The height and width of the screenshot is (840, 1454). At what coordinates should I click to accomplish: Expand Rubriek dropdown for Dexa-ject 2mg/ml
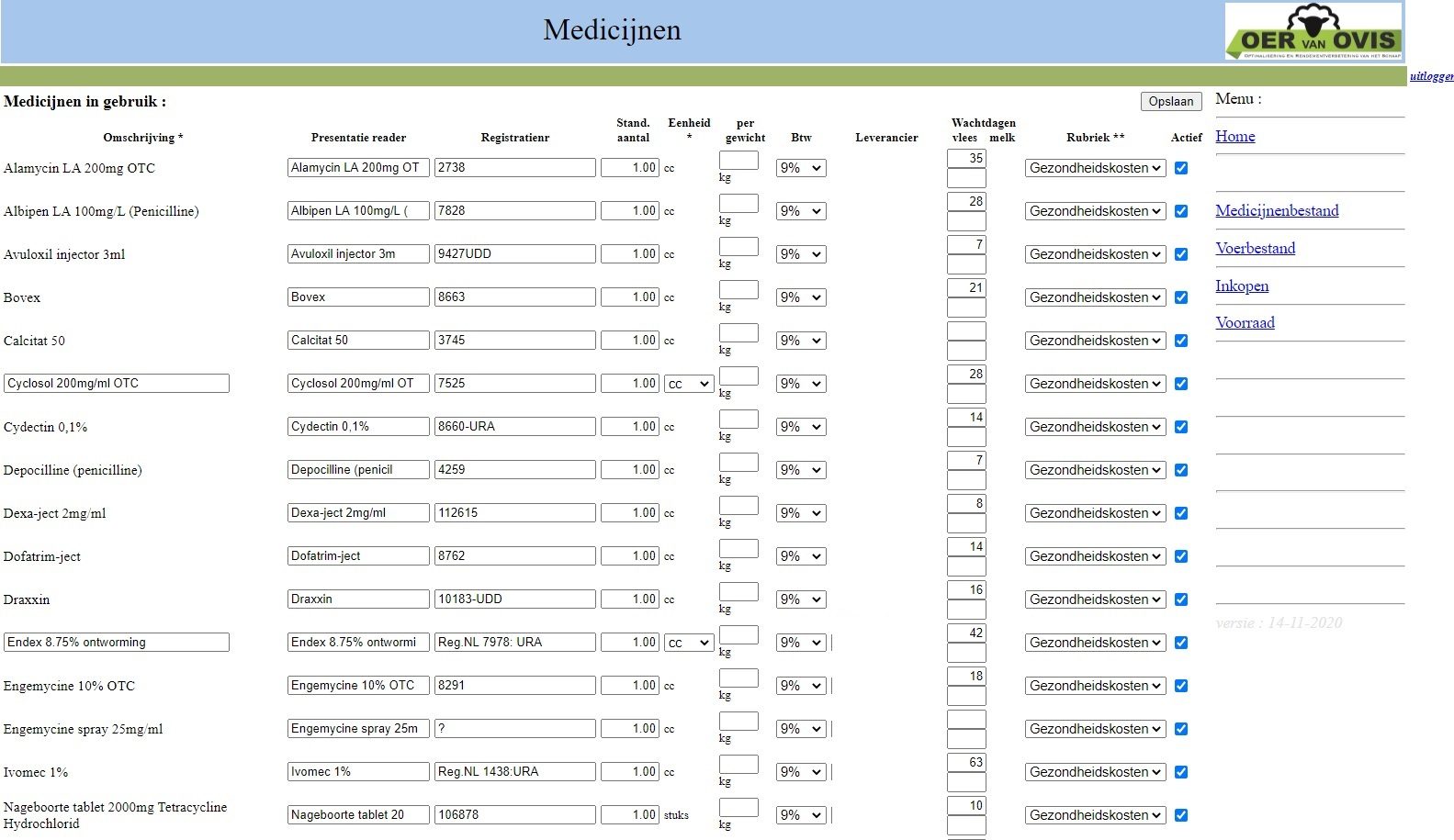[1095, 513]
